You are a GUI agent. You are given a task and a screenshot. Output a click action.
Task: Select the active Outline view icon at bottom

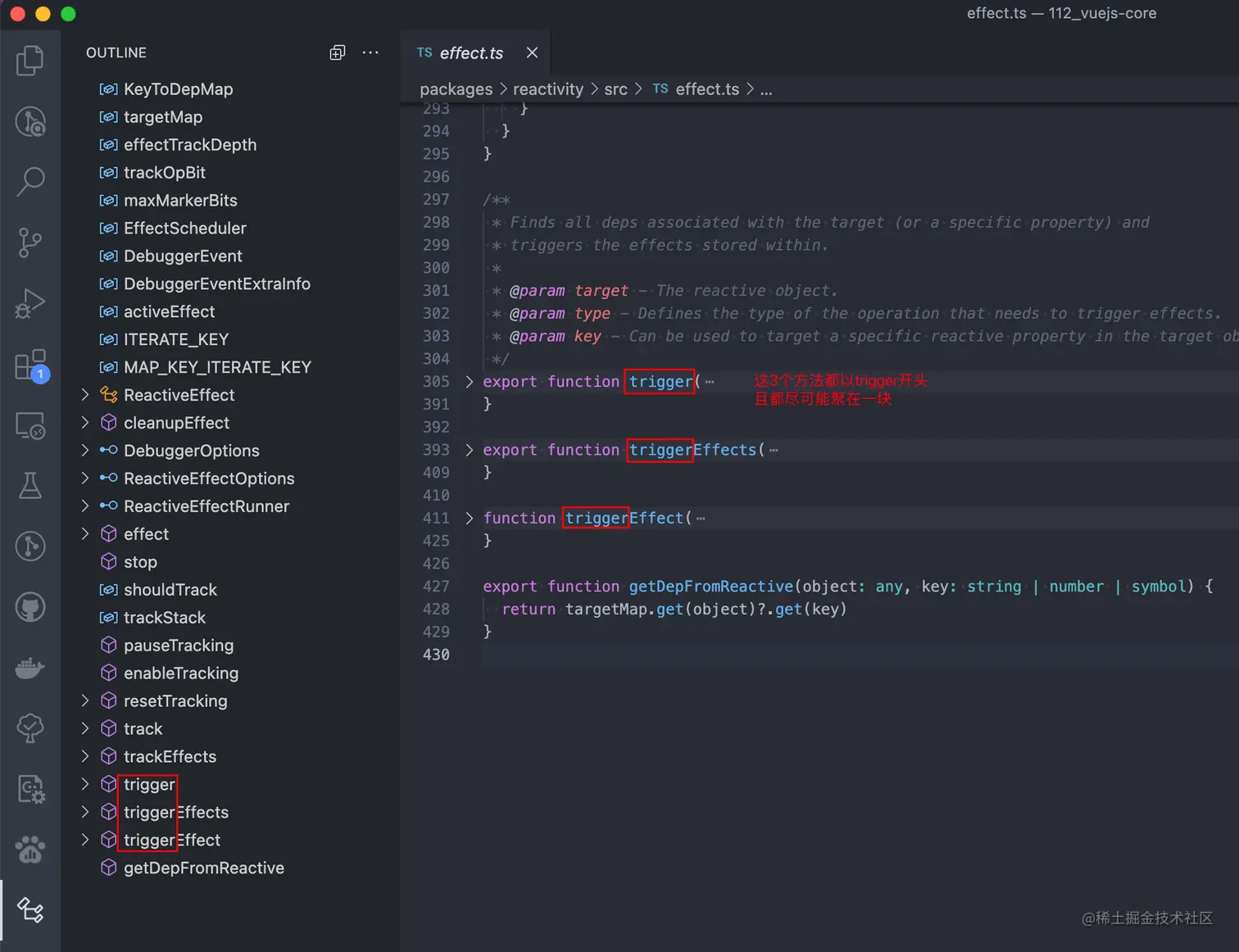[x=30, y=910]
